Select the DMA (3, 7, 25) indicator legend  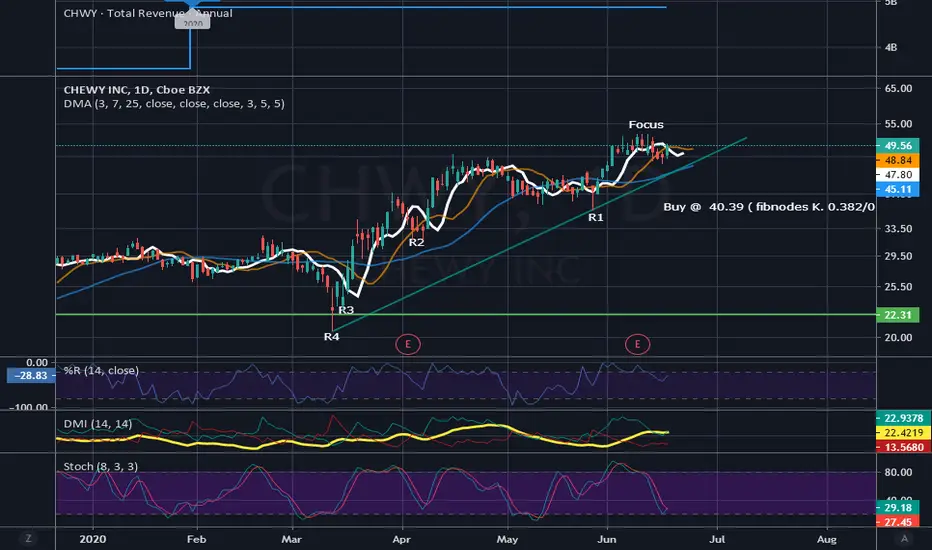click(174, 103)
